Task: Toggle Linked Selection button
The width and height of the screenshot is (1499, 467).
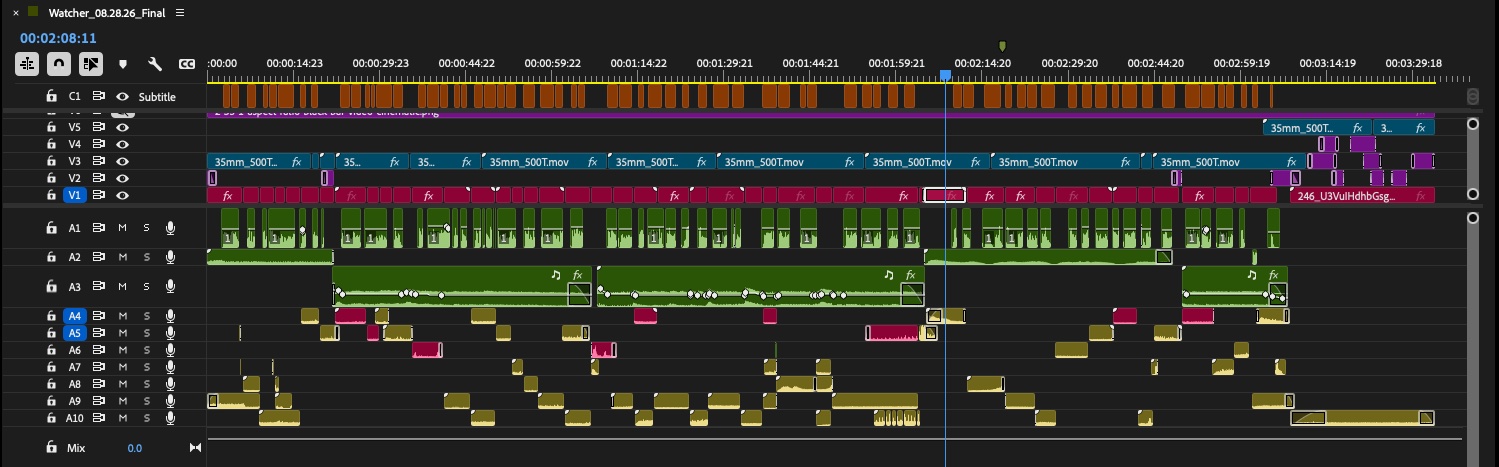Action: pyautogui.click(x=90, y=64)
